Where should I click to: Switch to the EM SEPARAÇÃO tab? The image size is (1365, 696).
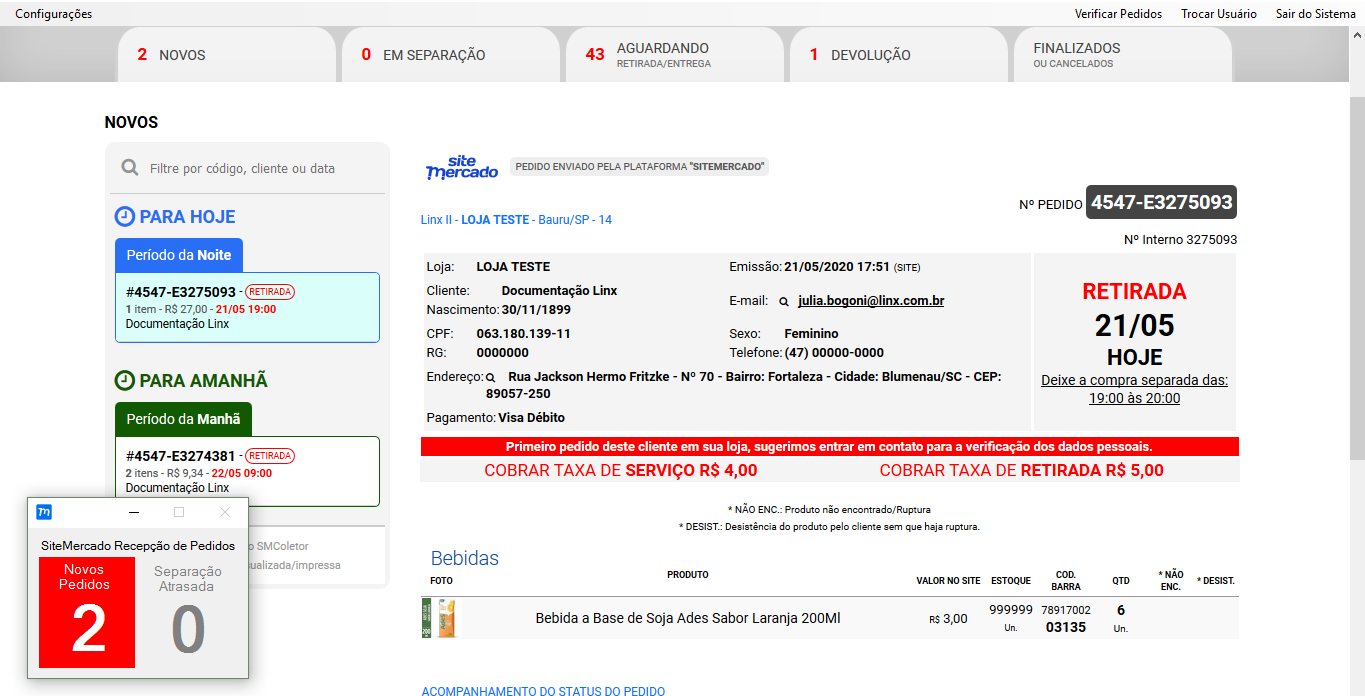(449, 55)
